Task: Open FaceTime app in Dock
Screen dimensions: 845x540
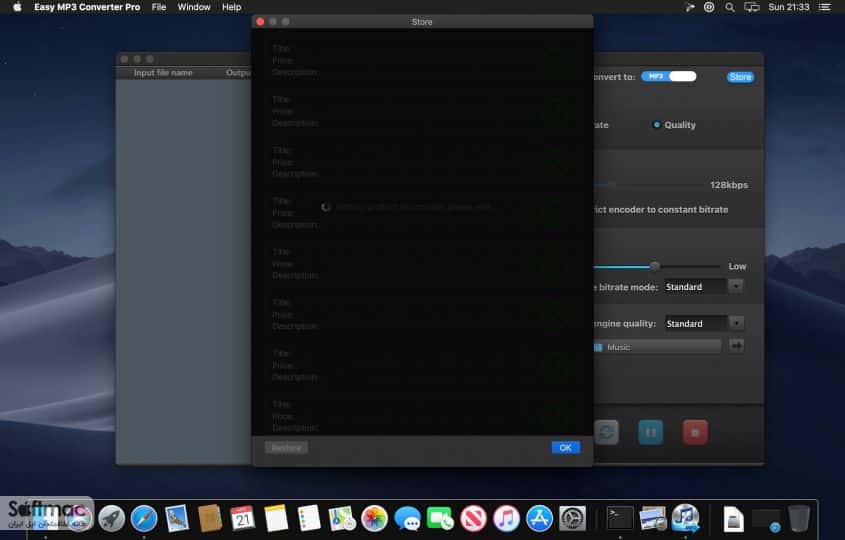Action: [440, 518]
